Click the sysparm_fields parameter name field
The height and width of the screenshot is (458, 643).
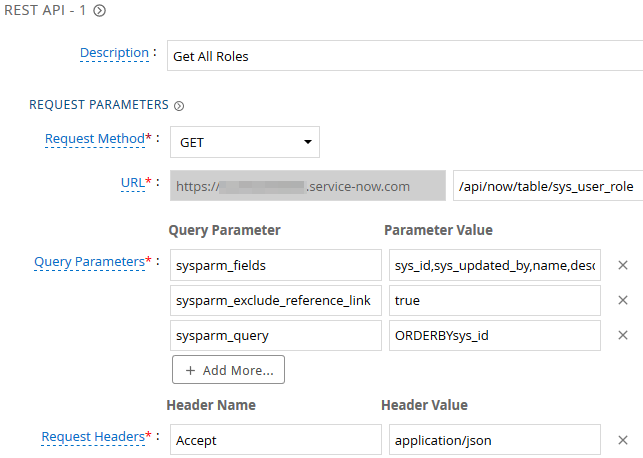[x=276, y=265]
